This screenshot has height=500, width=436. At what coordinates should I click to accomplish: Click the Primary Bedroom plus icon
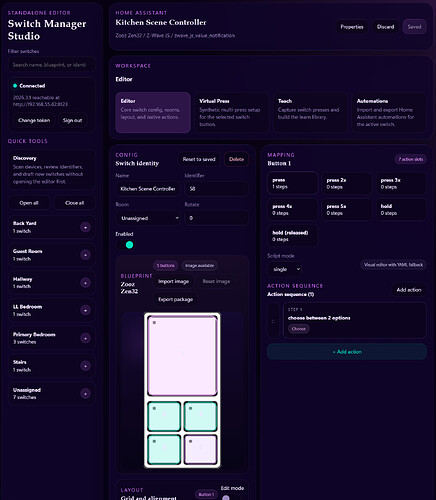pos(85,338)
